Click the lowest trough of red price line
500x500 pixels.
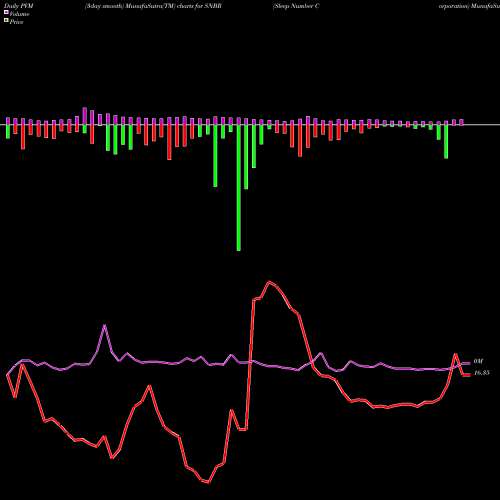pos(207,481)
